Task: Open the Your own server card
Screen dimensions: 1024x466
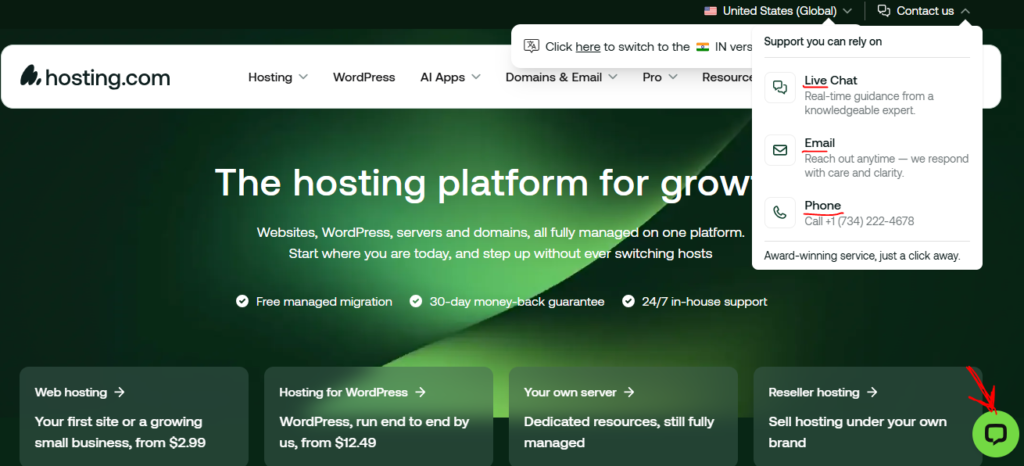Action: (x=623, y=416)
